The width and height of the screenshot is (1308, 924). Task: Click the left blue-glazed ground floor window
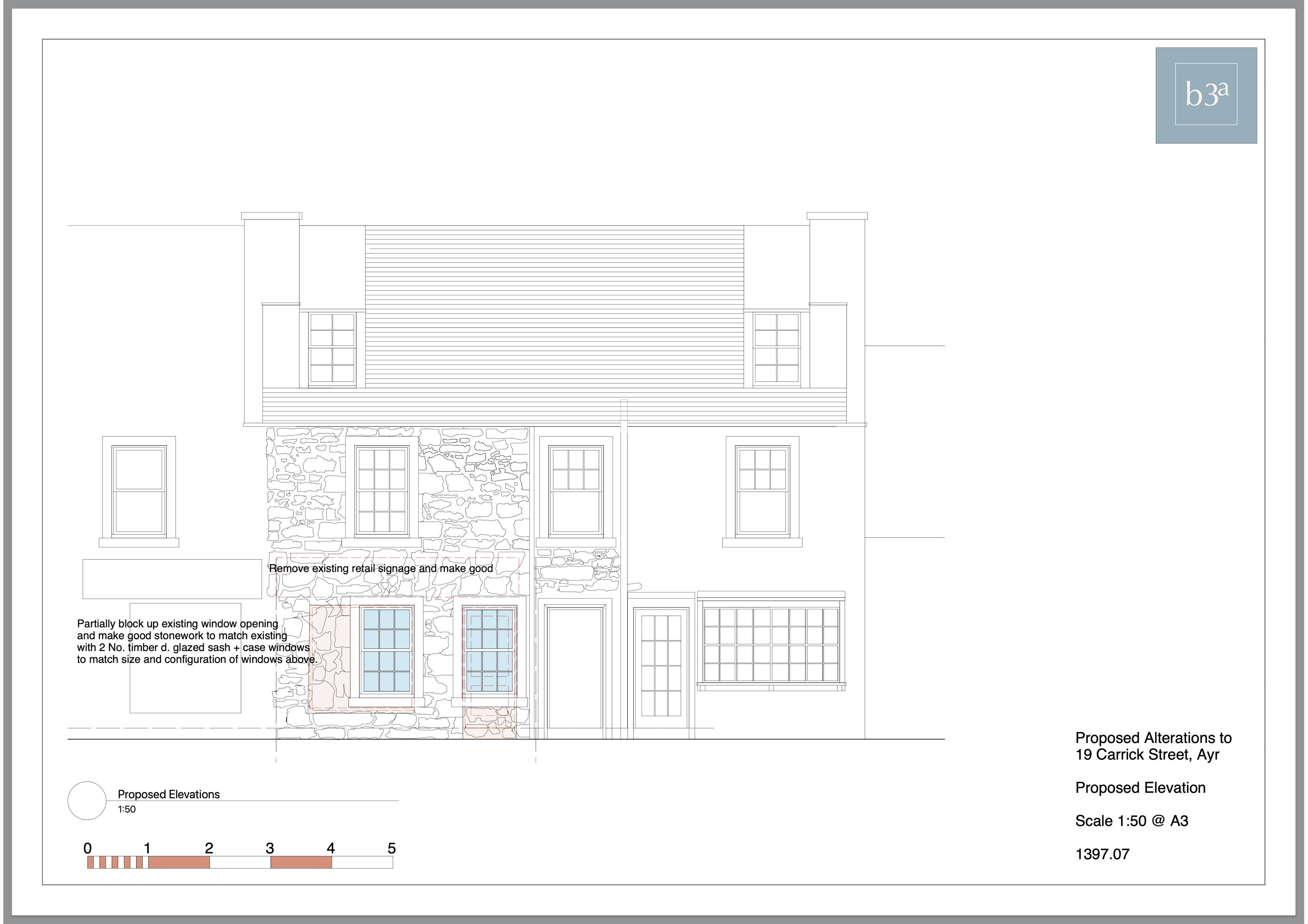pyautogui.click(x=387, y=650)
